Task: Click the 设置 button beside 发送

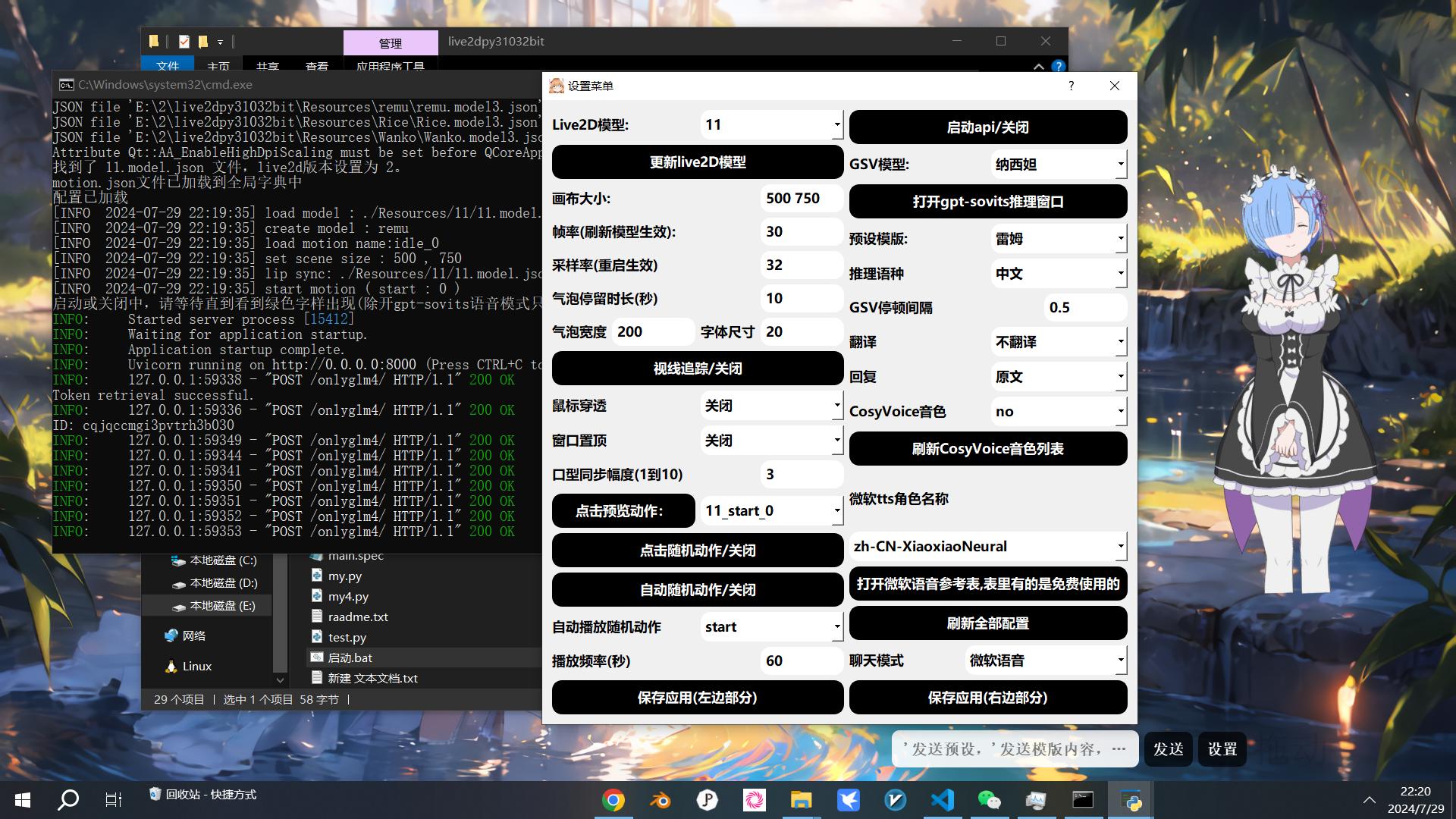Action: 1222,749
